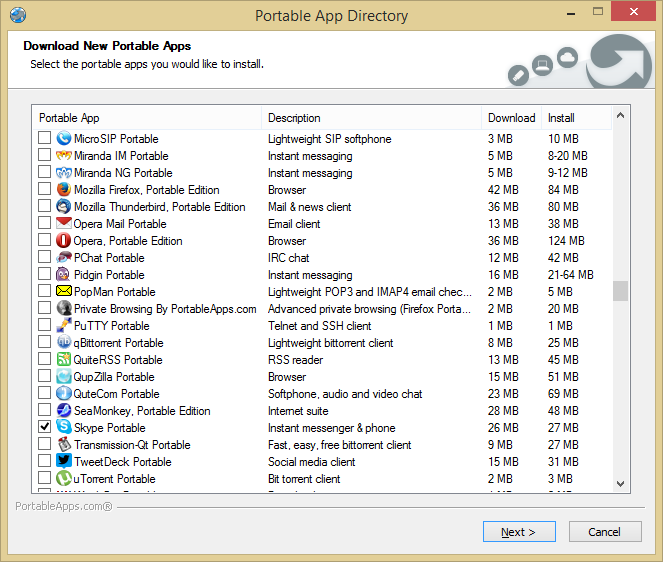Click the qBittorrent Portable icon
This screenshot has width=663, height=562.
tap(64, 343)
